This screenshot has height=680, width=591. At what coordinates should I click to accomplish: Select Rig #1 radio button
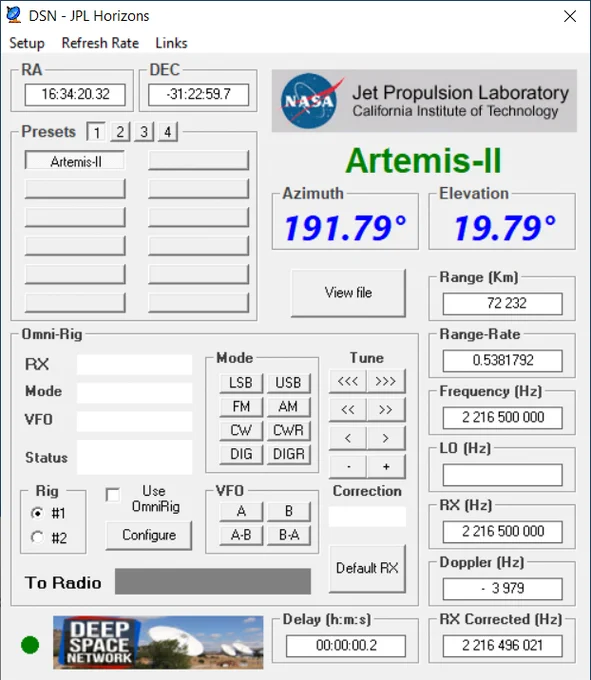pos(37,513)
